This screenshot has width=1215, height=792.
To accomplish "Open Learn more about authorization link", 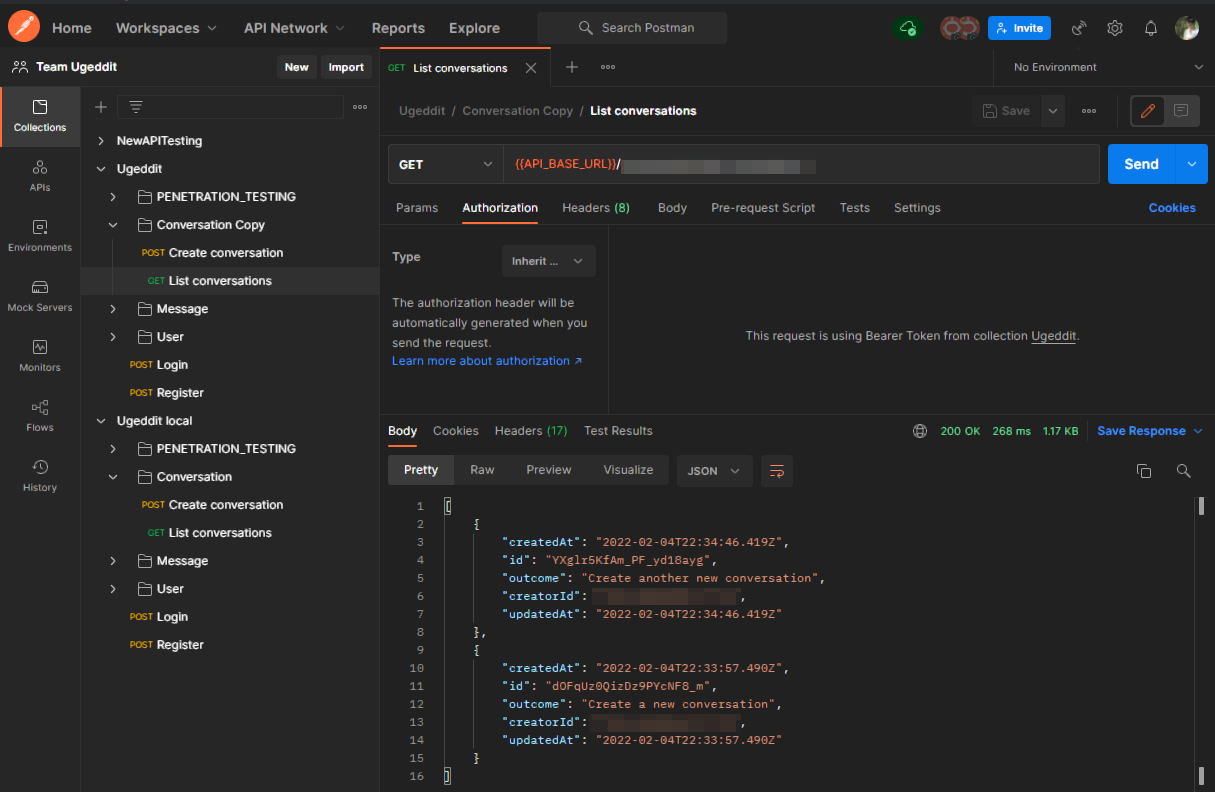I will [487, 361].
